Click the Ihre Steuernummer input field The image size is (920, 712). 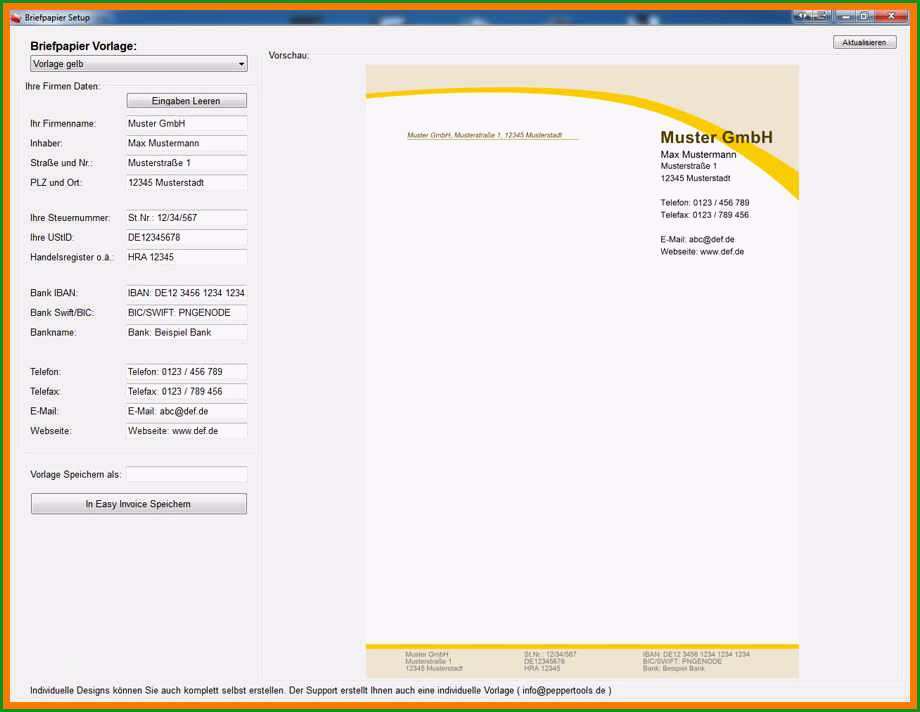[x=187, y=218]
